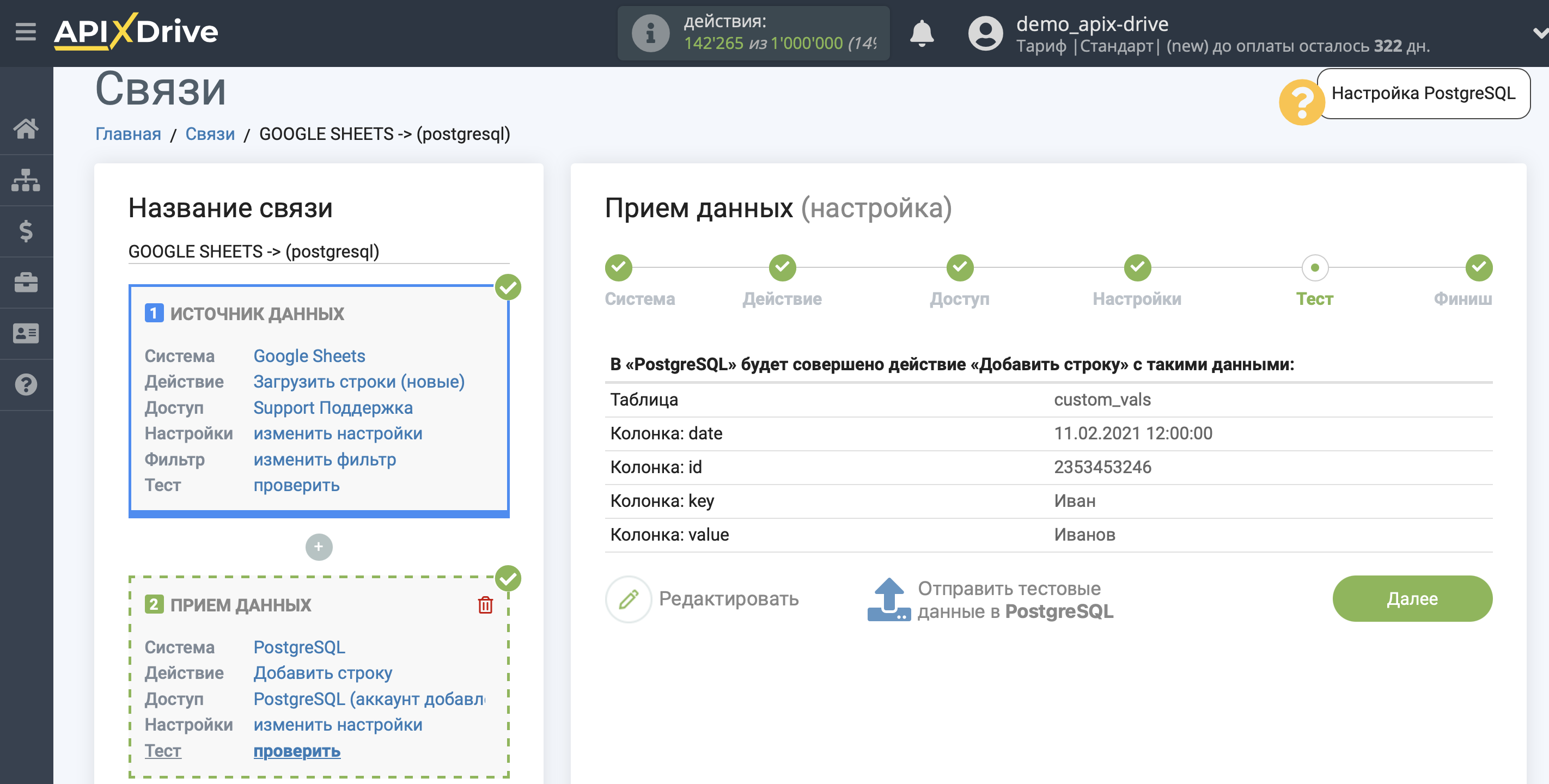Click source проверить test link

(x=296, y=485)
